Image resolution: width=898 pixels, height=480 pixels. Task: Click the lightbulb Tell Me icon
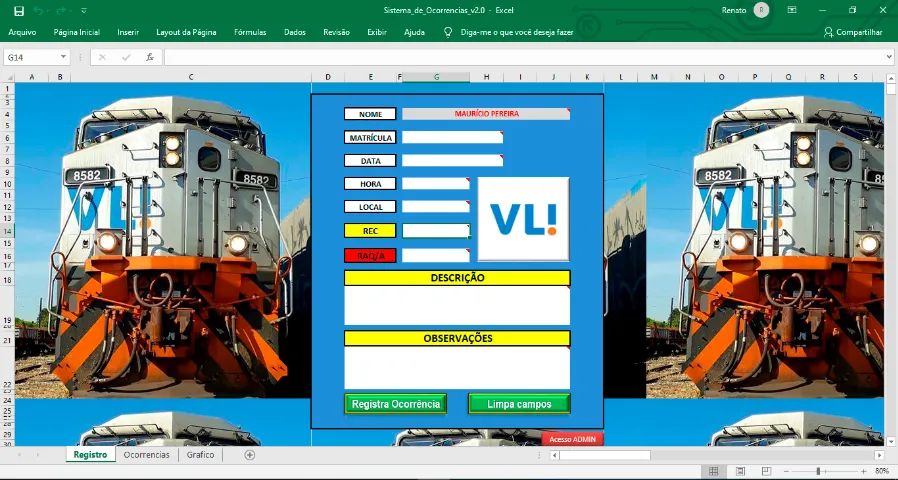coord(448,32)
